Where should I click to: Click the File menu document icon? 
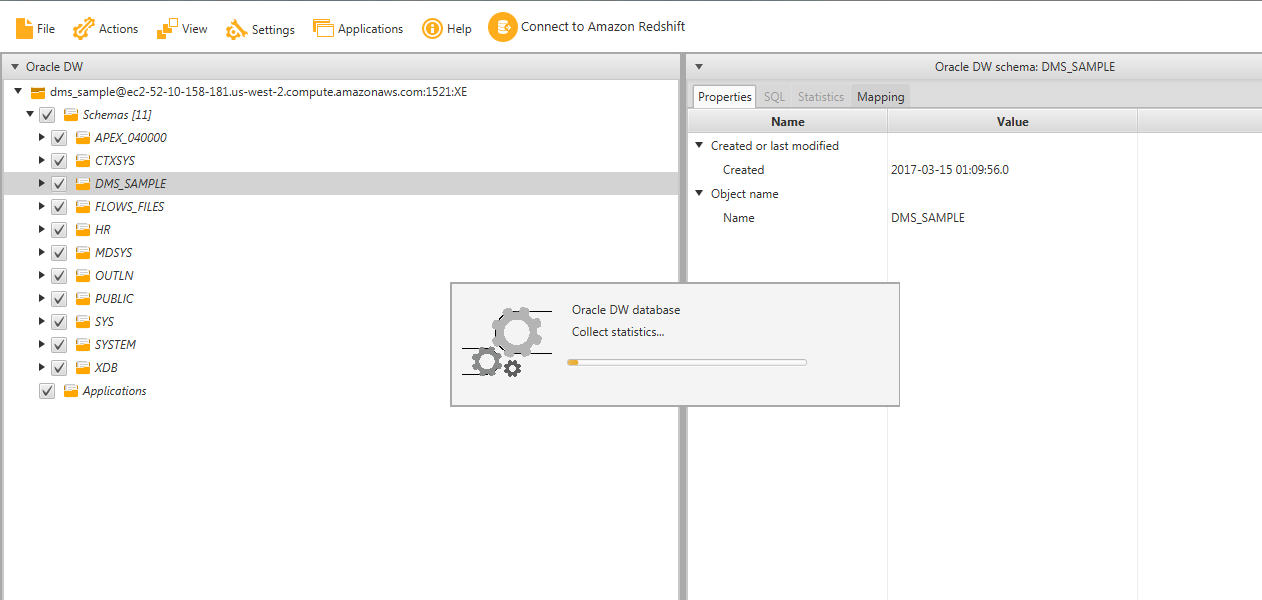point(24,28)
